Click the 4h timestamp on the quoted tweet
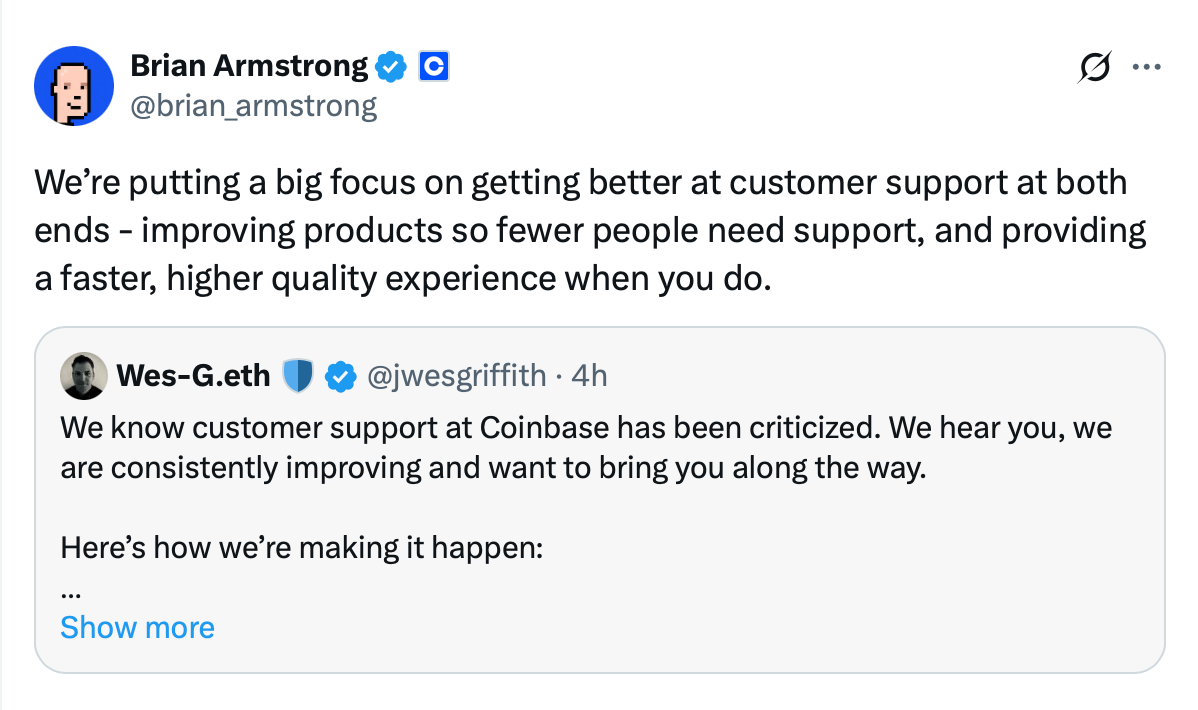Screen dimensions: 1198x710 pos(589,376)
